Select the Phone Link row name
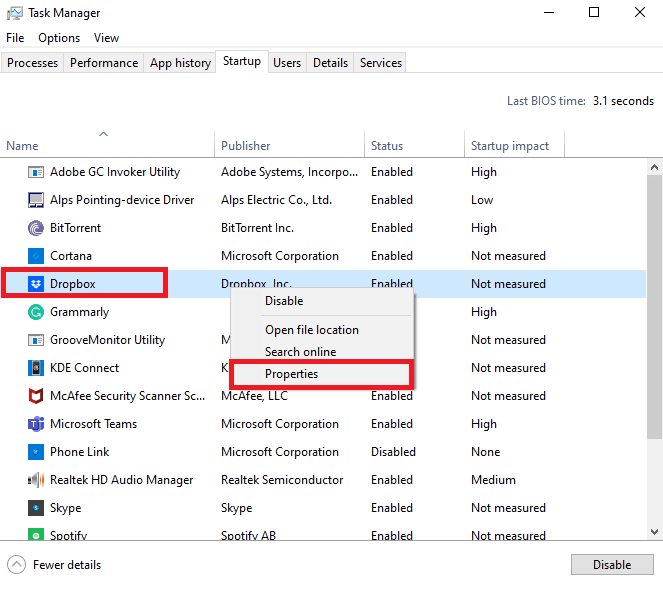 [x=79, y=452]
